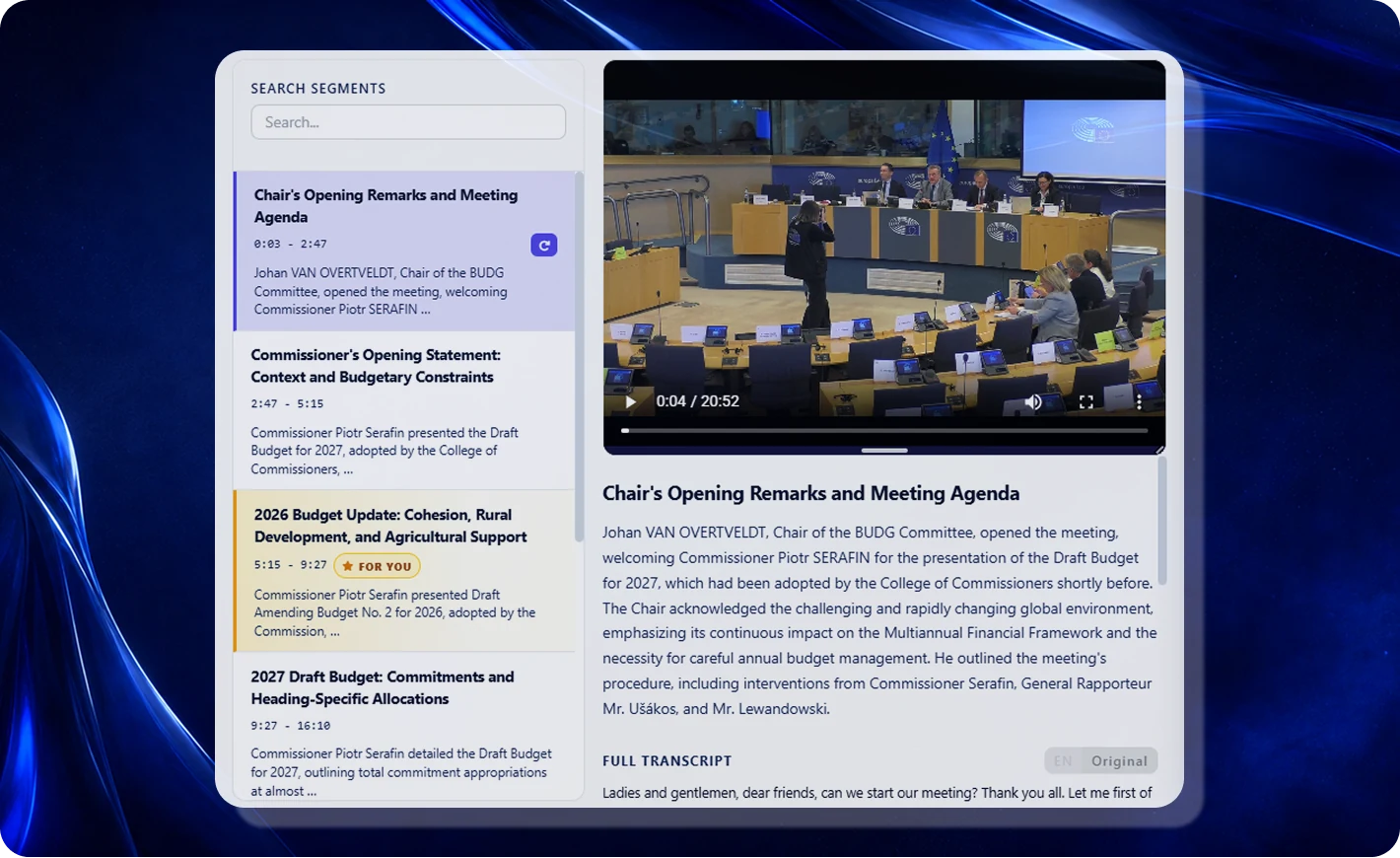The width and height of the screenshot is (1400, 858).
Task: Enter fullscreen video mode
Action: tap(1085, 401)
